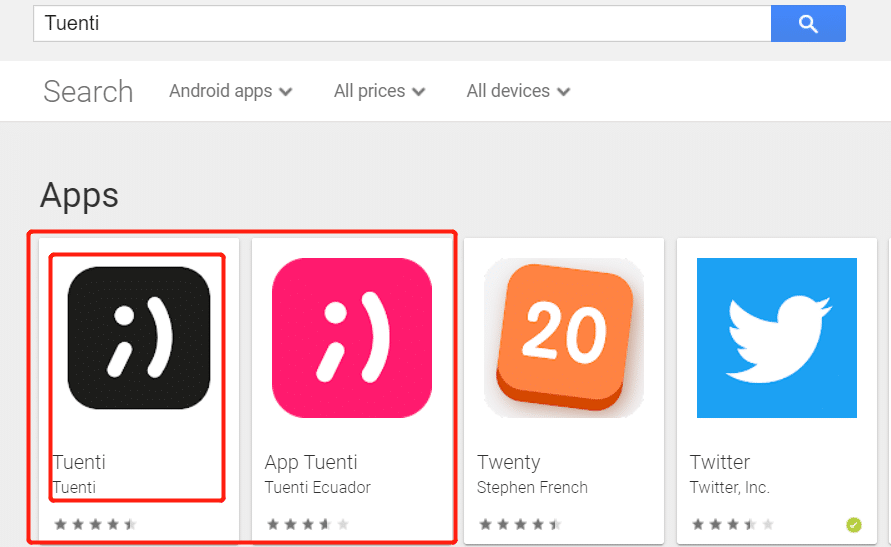Viewport: 891px width, 547px height.
Task: Expand the Android apps dropdown
Action: [x=231, y=91]
